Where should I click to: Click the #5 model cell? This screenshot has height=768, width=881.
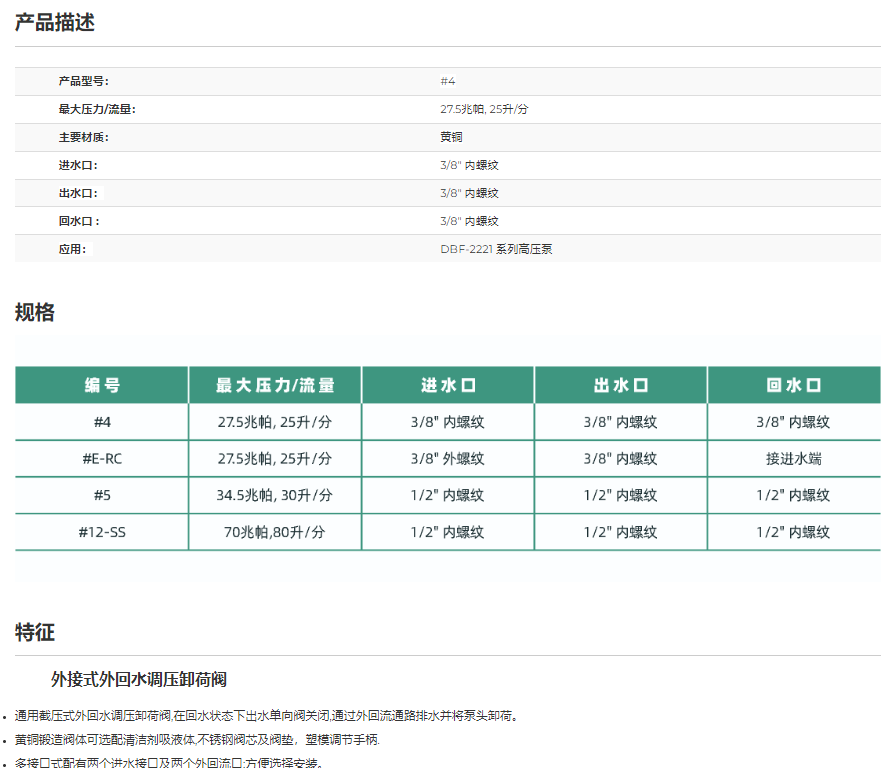(x=102, y=496)
